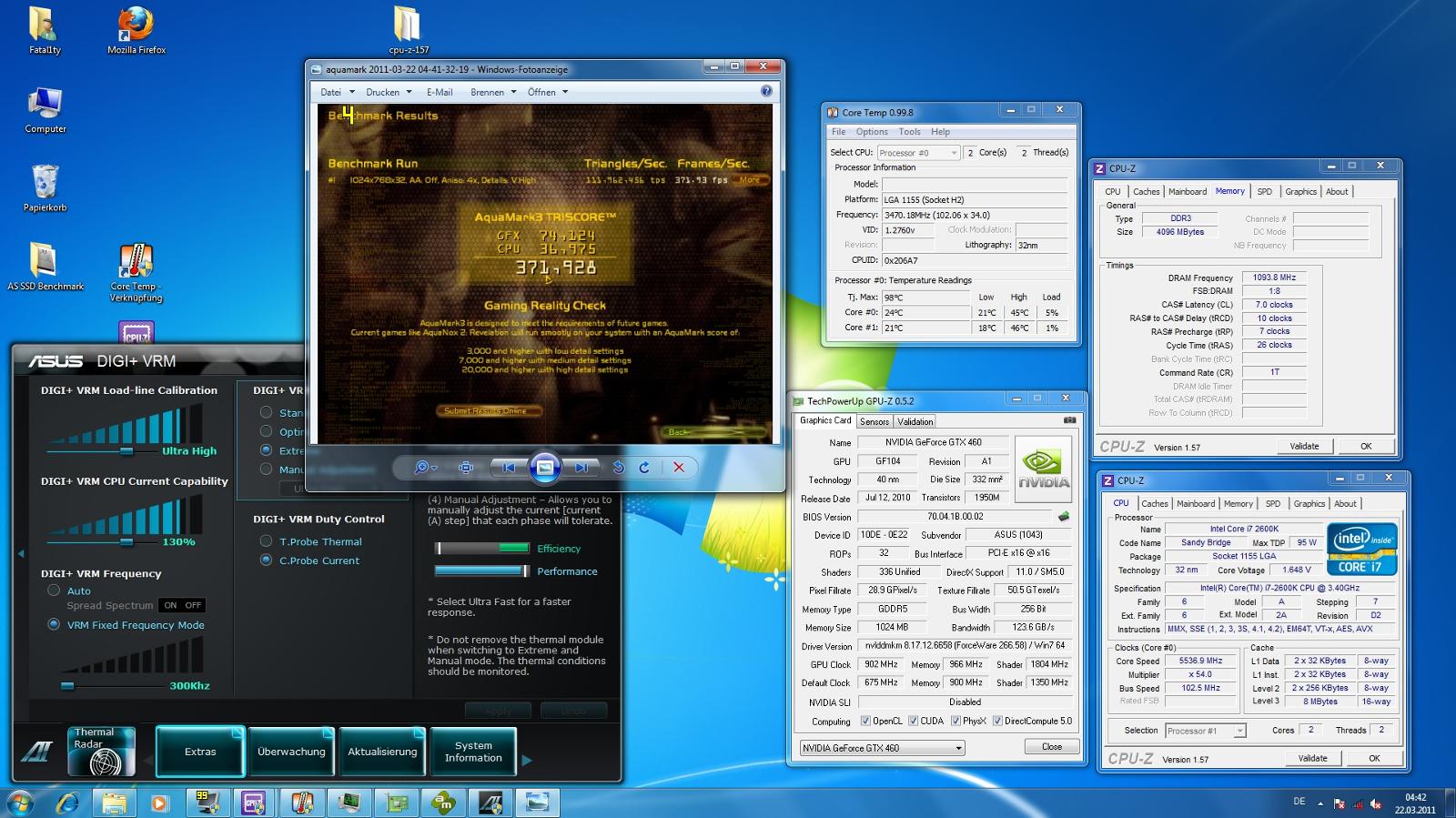Screen dimensions: 1456x818
Task: Start the slideshow in Photo Viewer
Action: [544, 468]
